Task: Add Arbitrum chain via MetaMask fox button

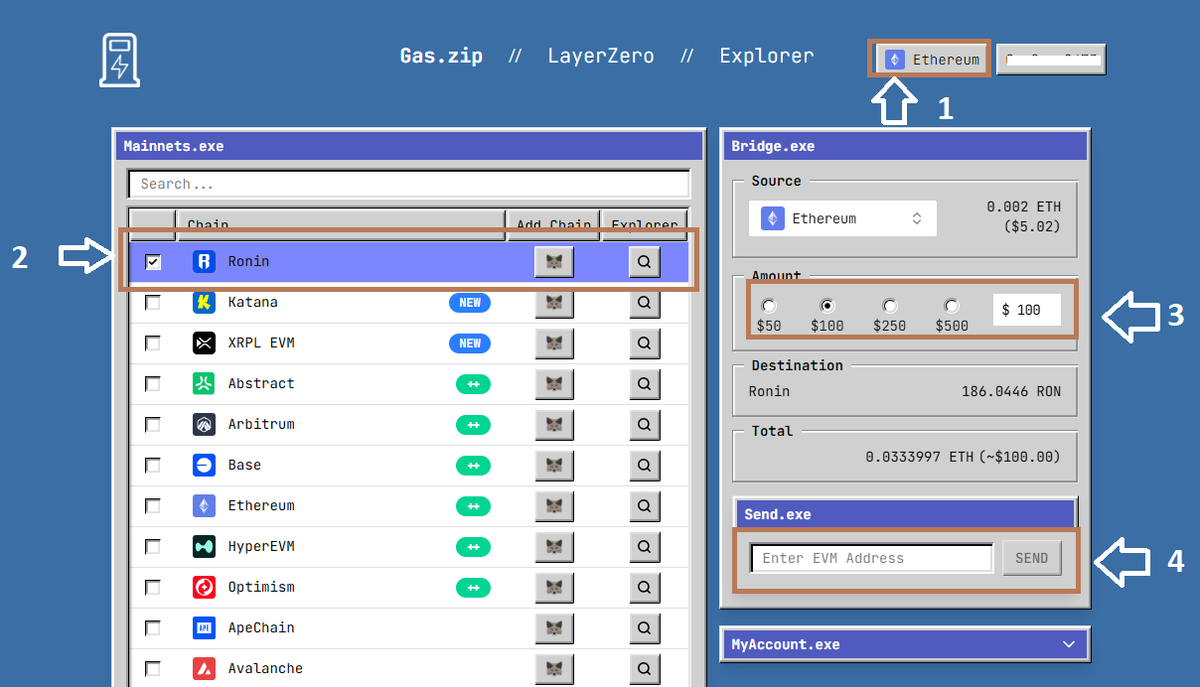Action: 554,424
